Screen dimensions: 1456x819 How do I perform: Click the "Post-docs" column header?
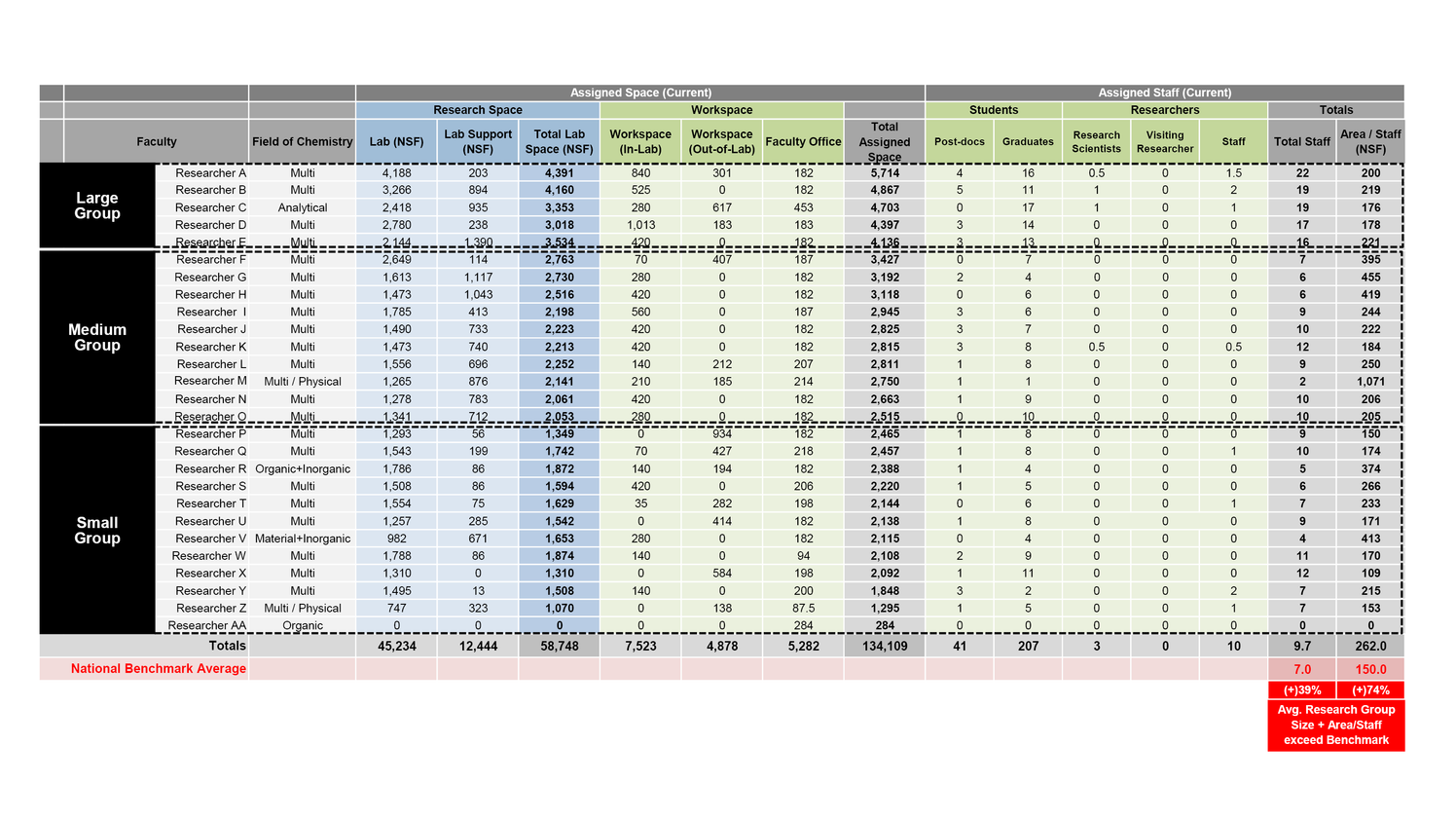[x=960, y=141]
